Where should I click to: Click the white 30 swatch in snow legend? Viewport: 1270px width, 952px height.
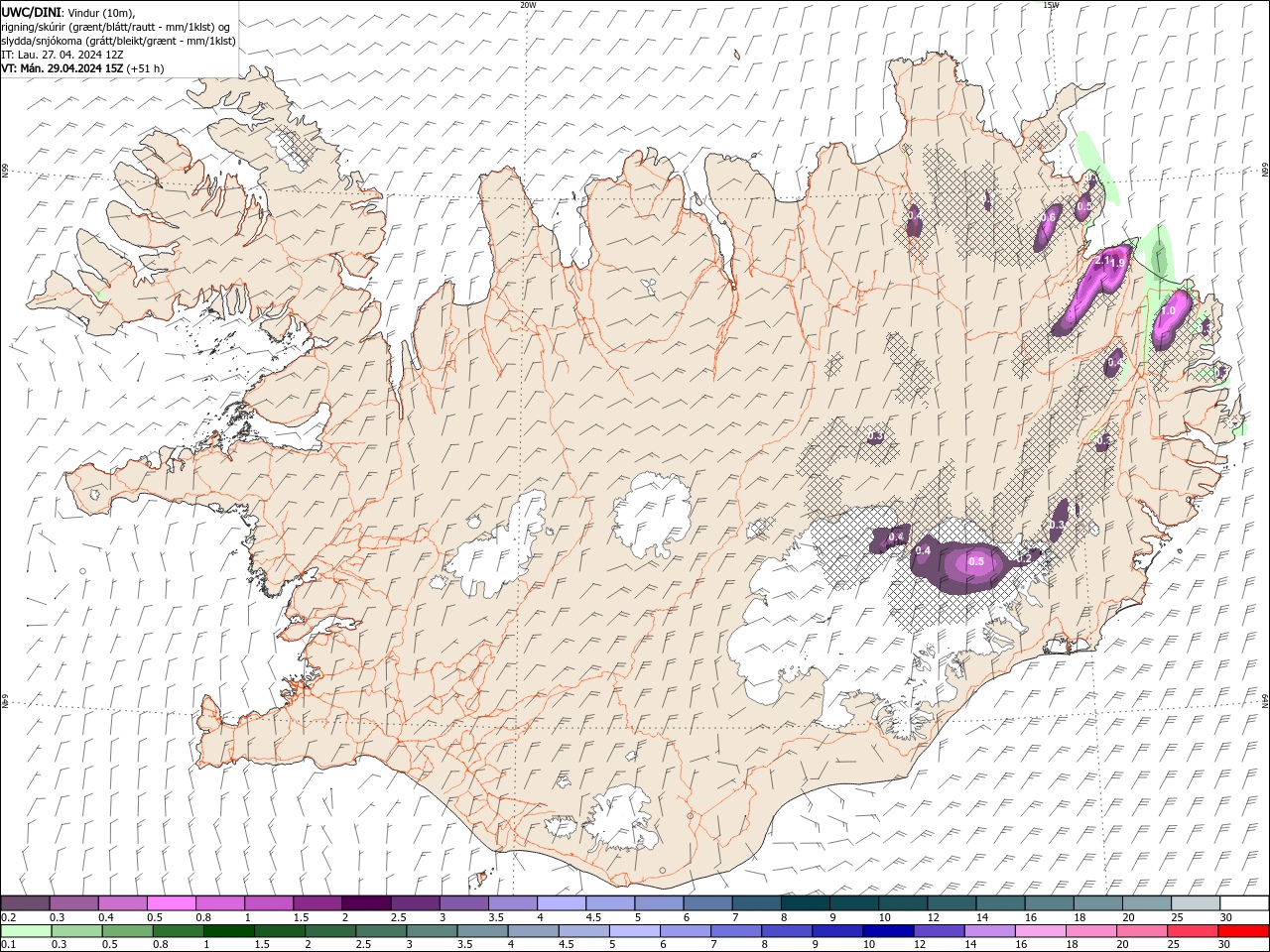(x=1243, y=903)
